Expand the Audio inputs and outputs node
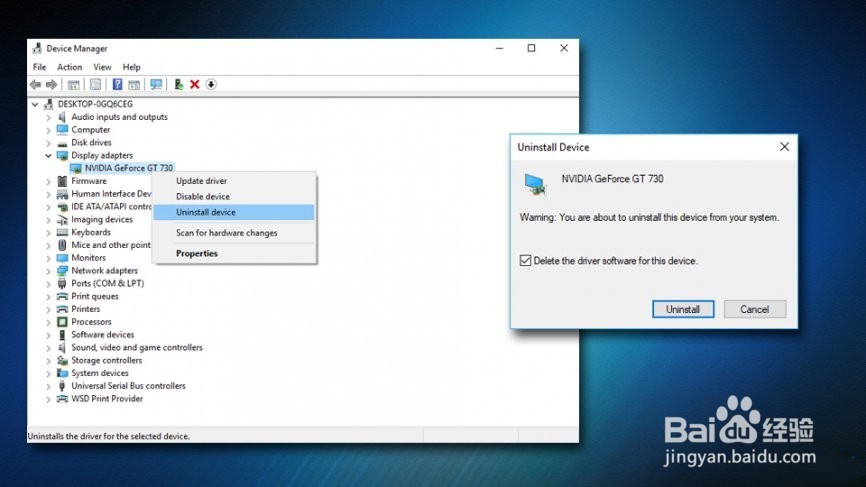Screen dimensions: 866x487 [x=49, y=117]
